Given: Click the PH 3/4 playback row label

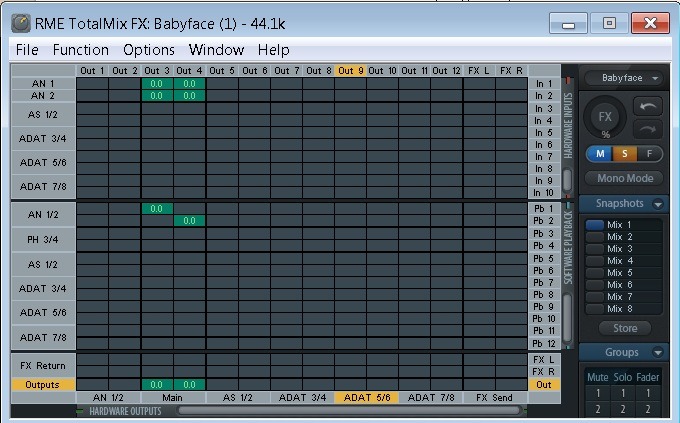Looking at the screenshot, I should [43, 239].
